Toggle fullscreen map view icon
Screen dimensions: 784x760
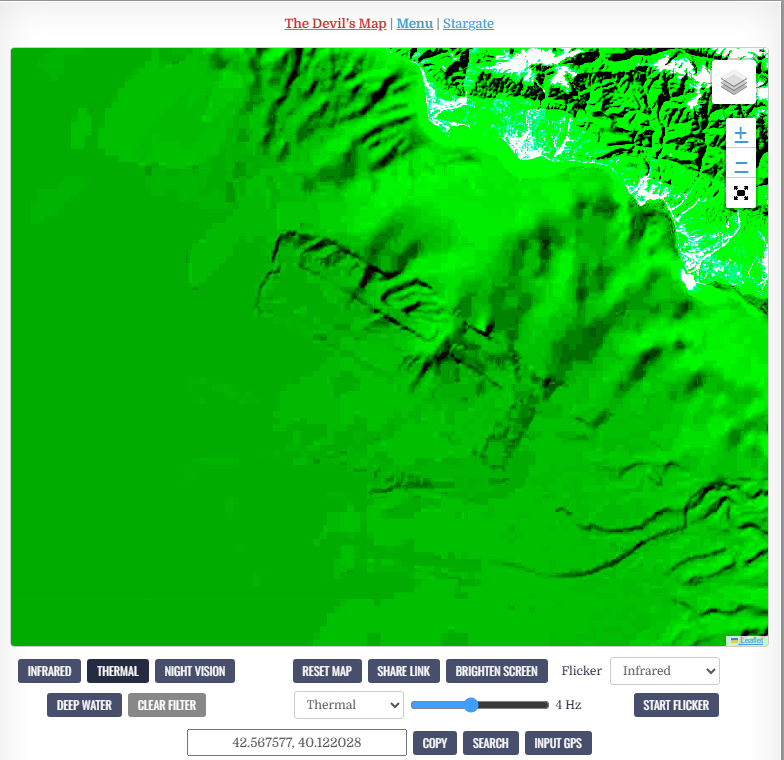point(740,194)
